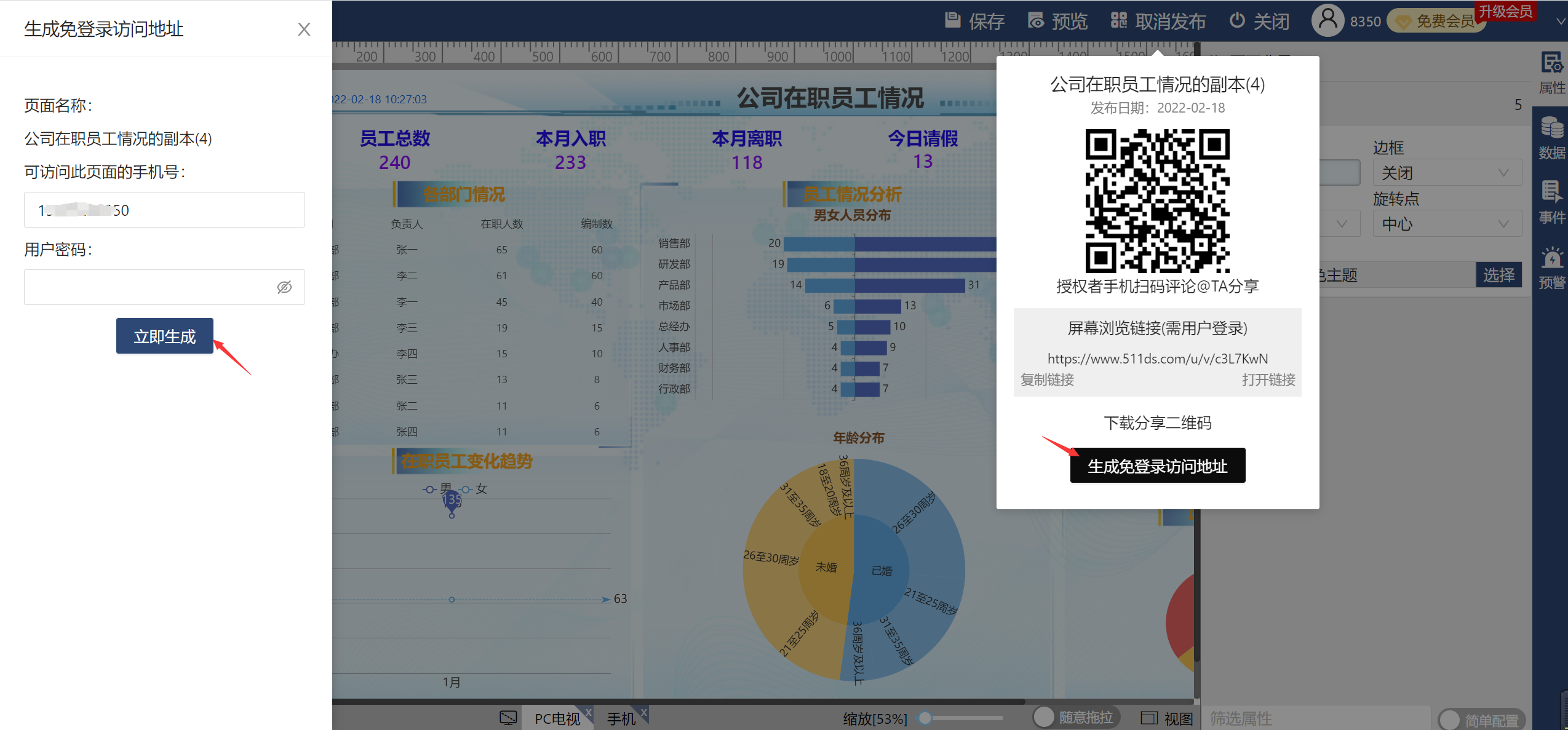Open 预览 preview from toolbar
1568x730 pixels.
[1058, 21]
